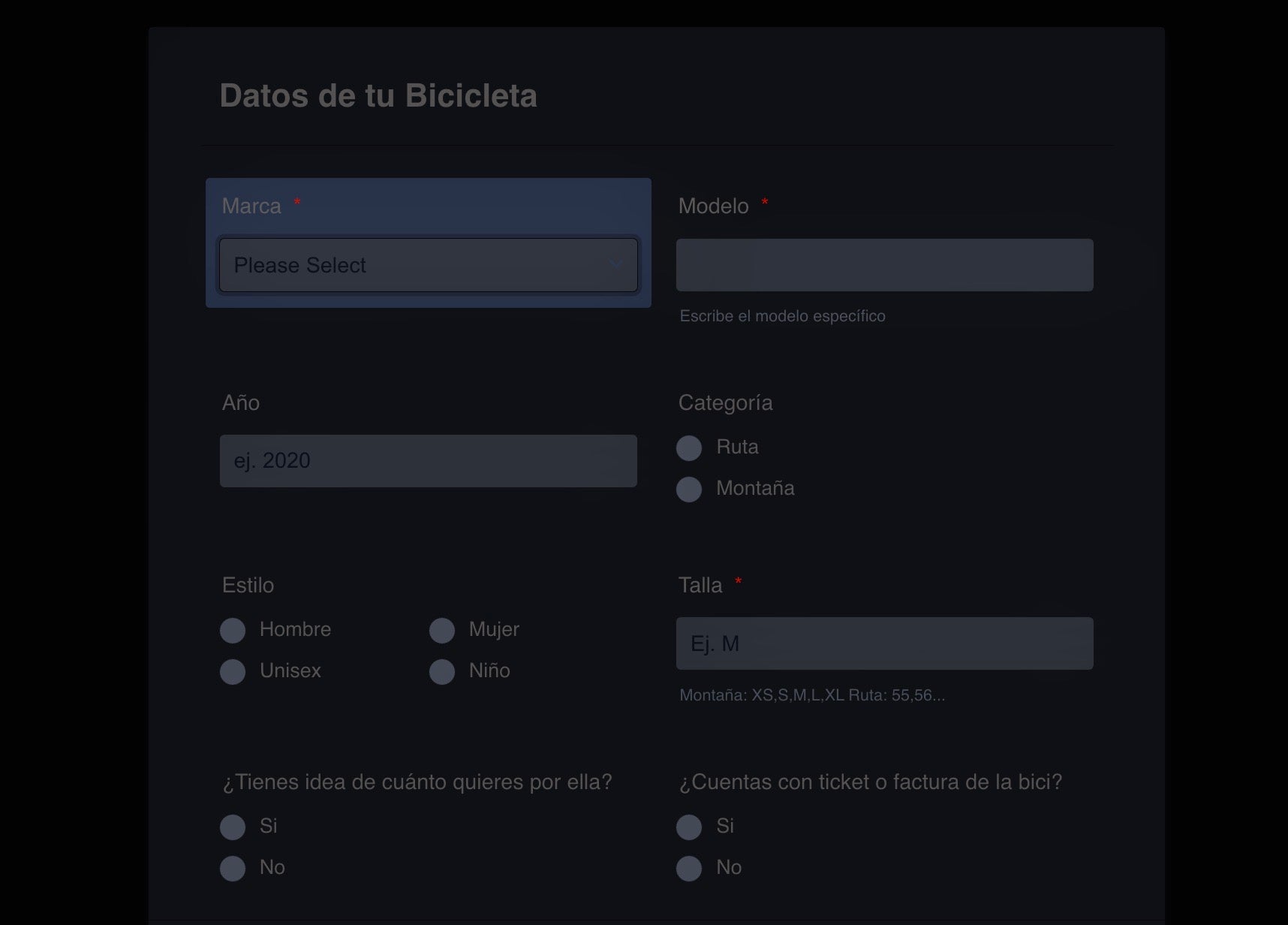Focus the Año input field

tap(428, 461)
